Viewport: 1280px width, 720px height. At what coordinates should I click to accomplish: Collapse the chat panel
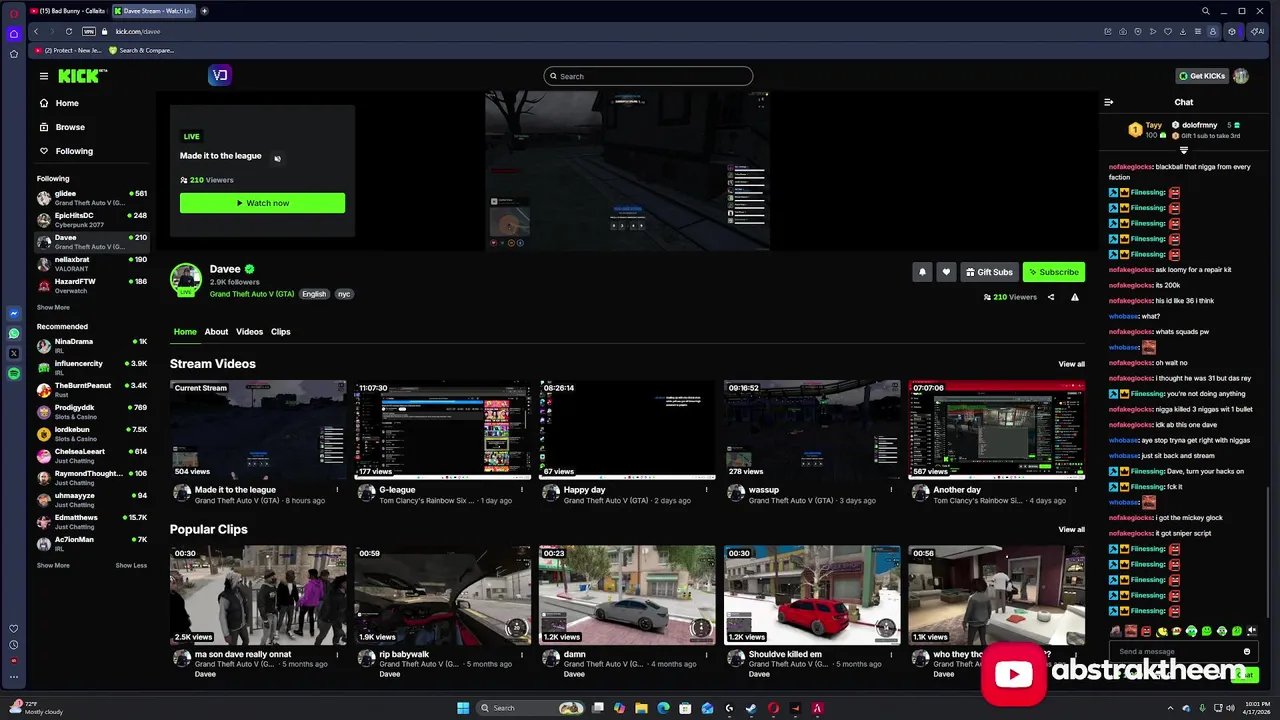[1108, 102]
